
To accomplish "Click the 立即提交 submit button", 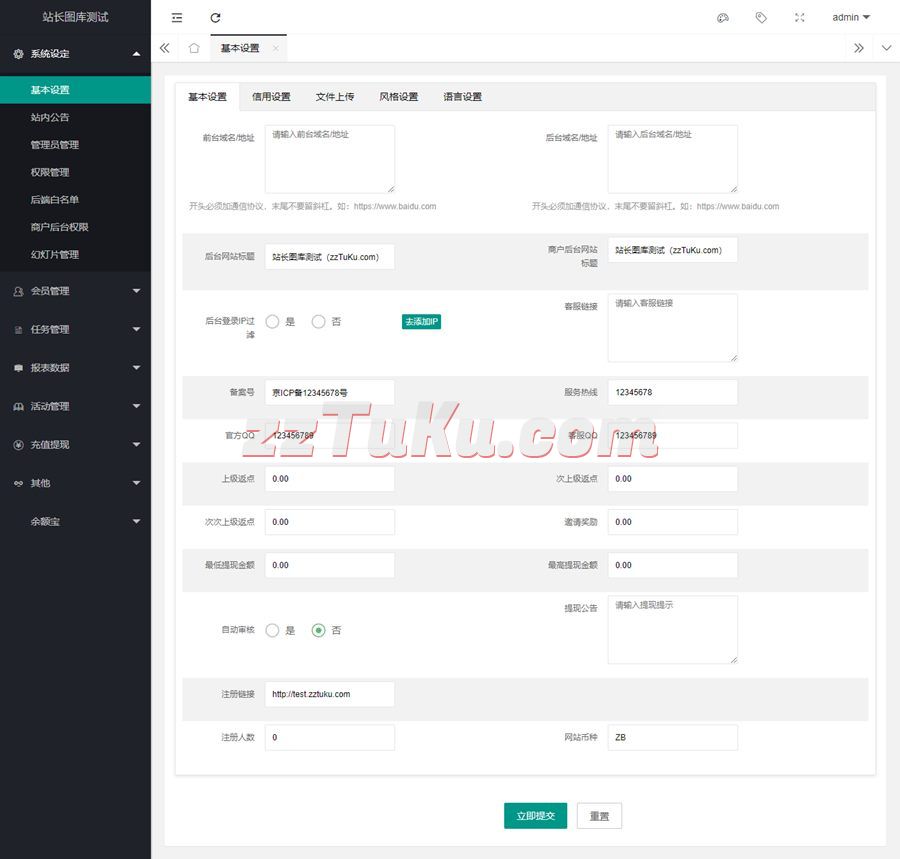I will [x=535, y=816].
